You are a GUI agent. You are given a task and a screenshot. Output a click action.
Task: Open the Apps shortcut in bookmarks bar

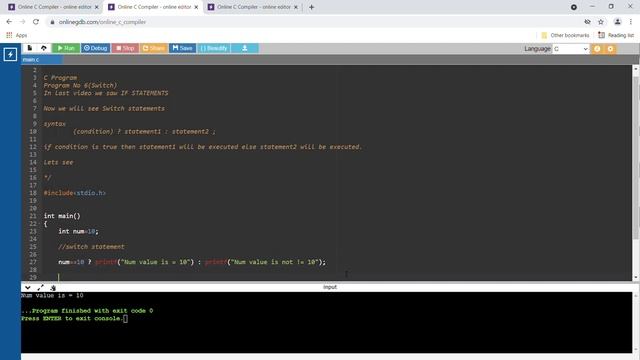16,36
